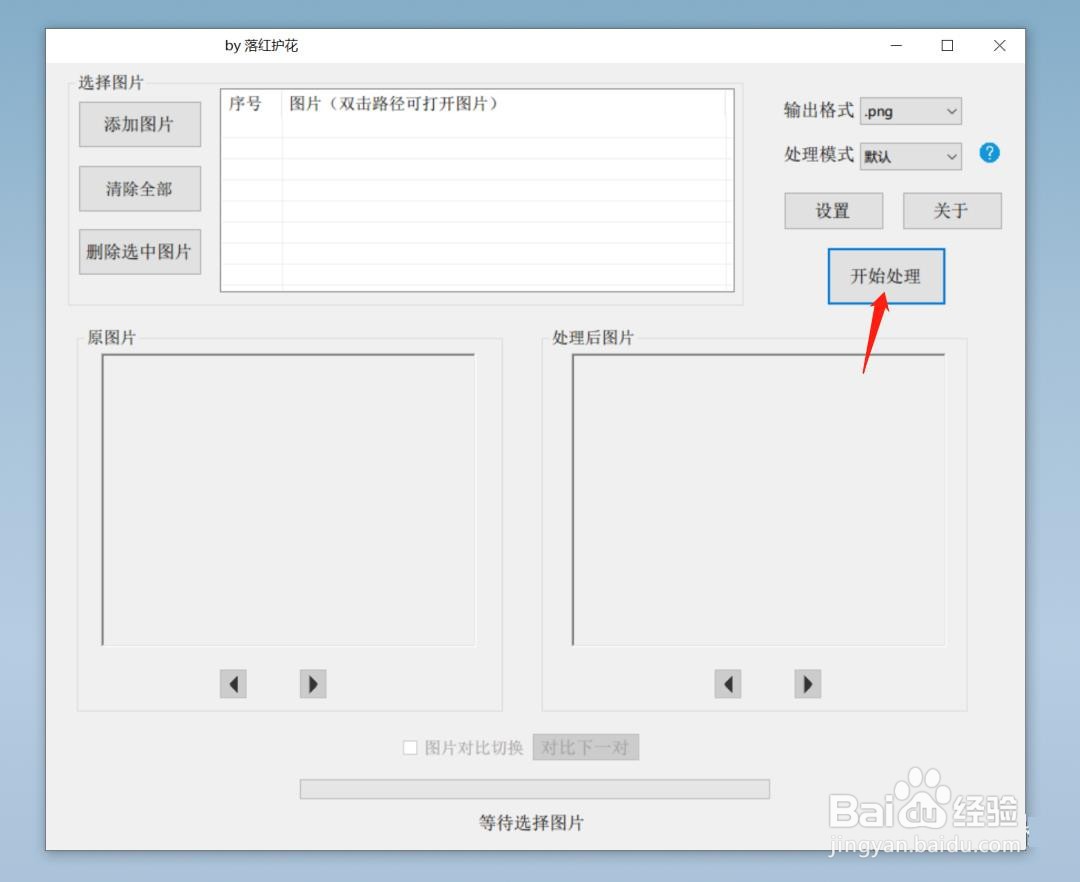
Task: Click the 对比下一对 compare button
Action: [586, 747]
